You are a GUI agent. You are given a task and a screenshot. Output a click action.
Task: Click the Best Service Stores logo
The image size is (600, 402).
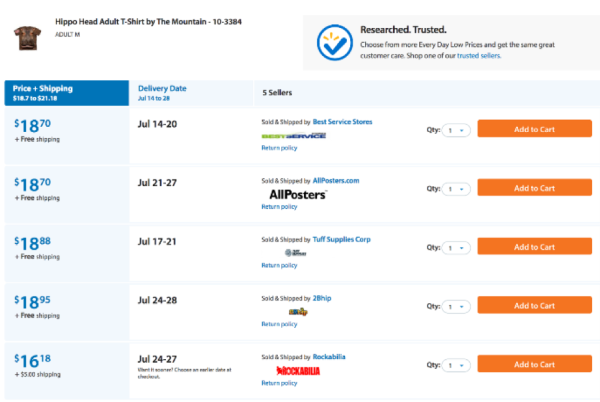coord(293,136)
